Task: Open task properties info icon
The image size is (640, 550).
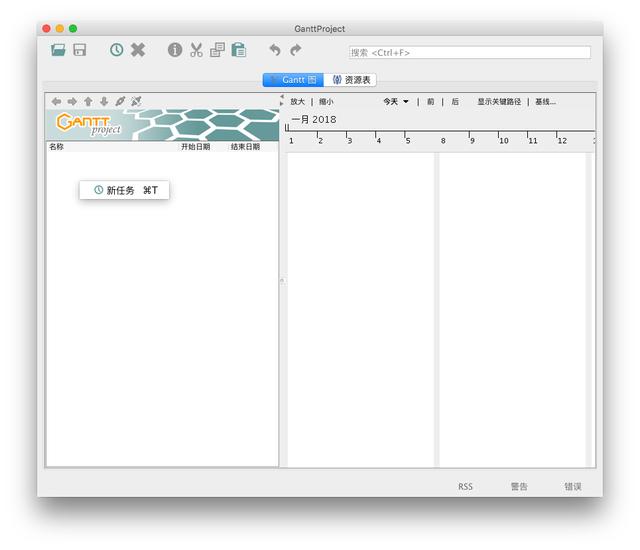Action: (x=175, y=50)
